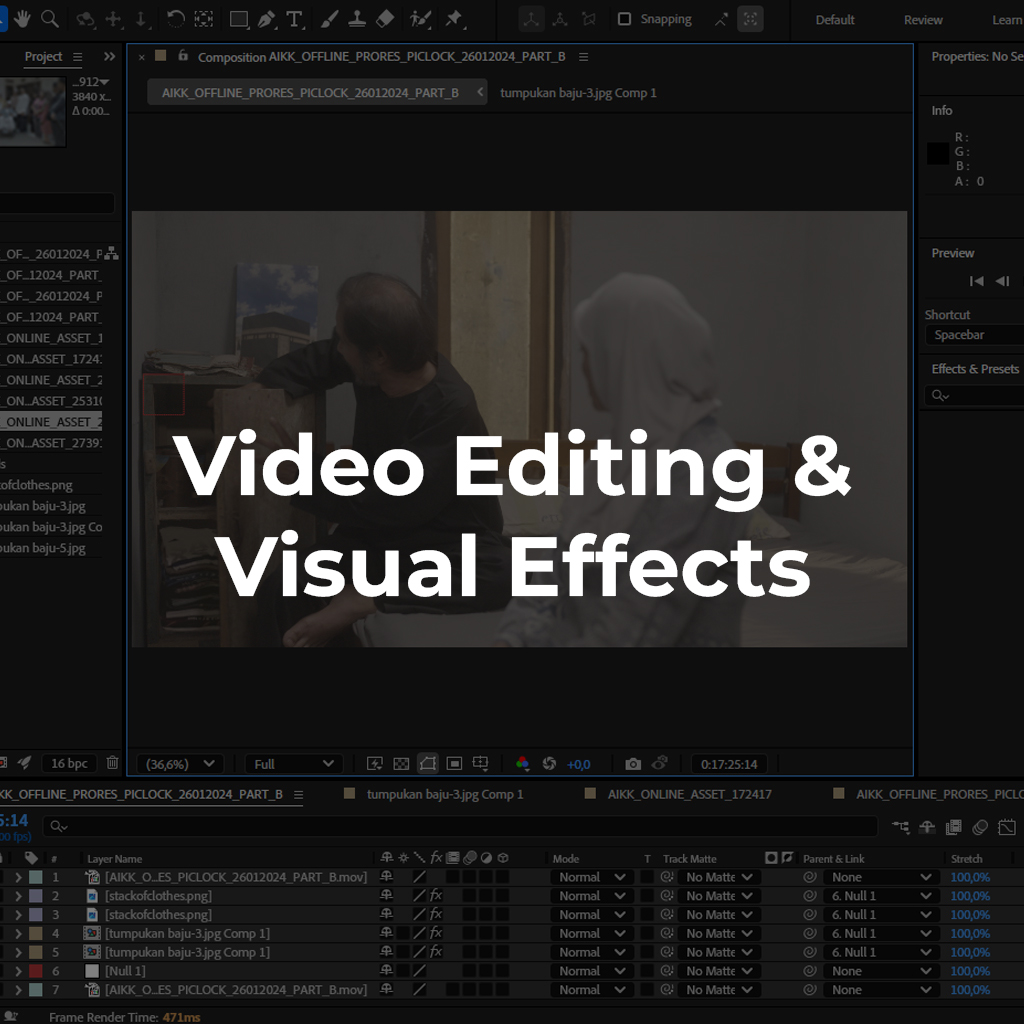
Task: Open the Full resolution dropdown
Action: (x=293, y=764)
